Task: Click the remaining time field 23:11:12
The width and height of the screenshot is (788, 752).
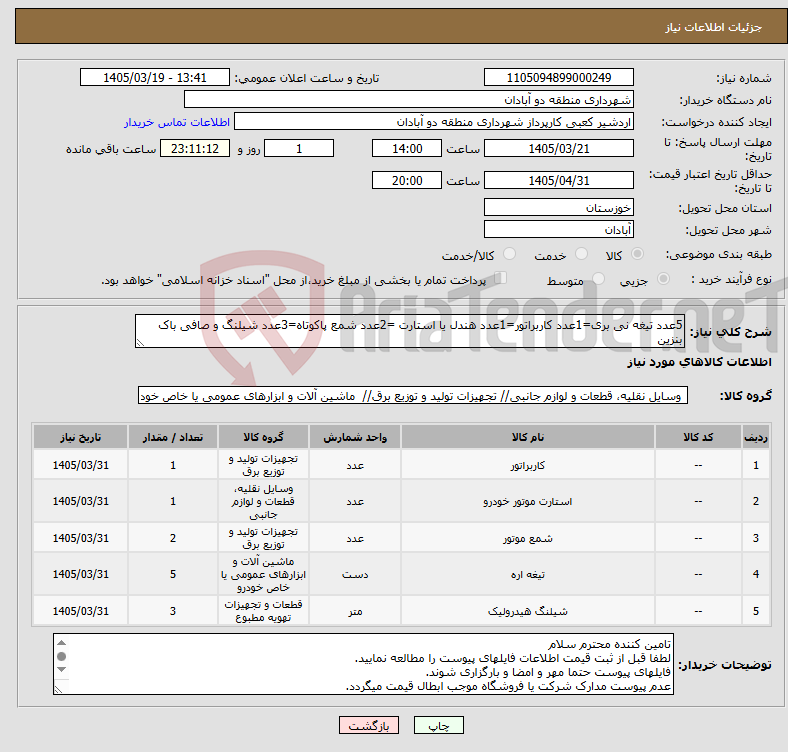Action: point(195,148)
